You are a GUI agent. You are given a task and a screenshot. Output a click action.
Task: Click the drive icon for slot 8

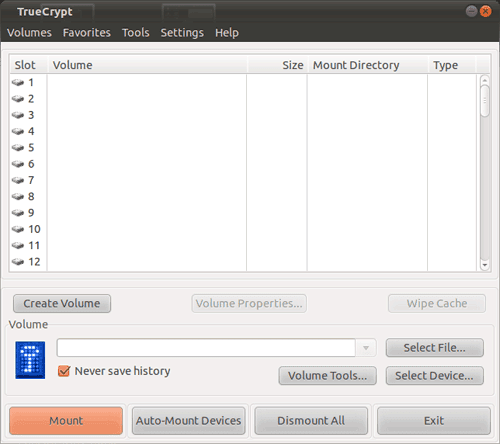tap(18, 196)
